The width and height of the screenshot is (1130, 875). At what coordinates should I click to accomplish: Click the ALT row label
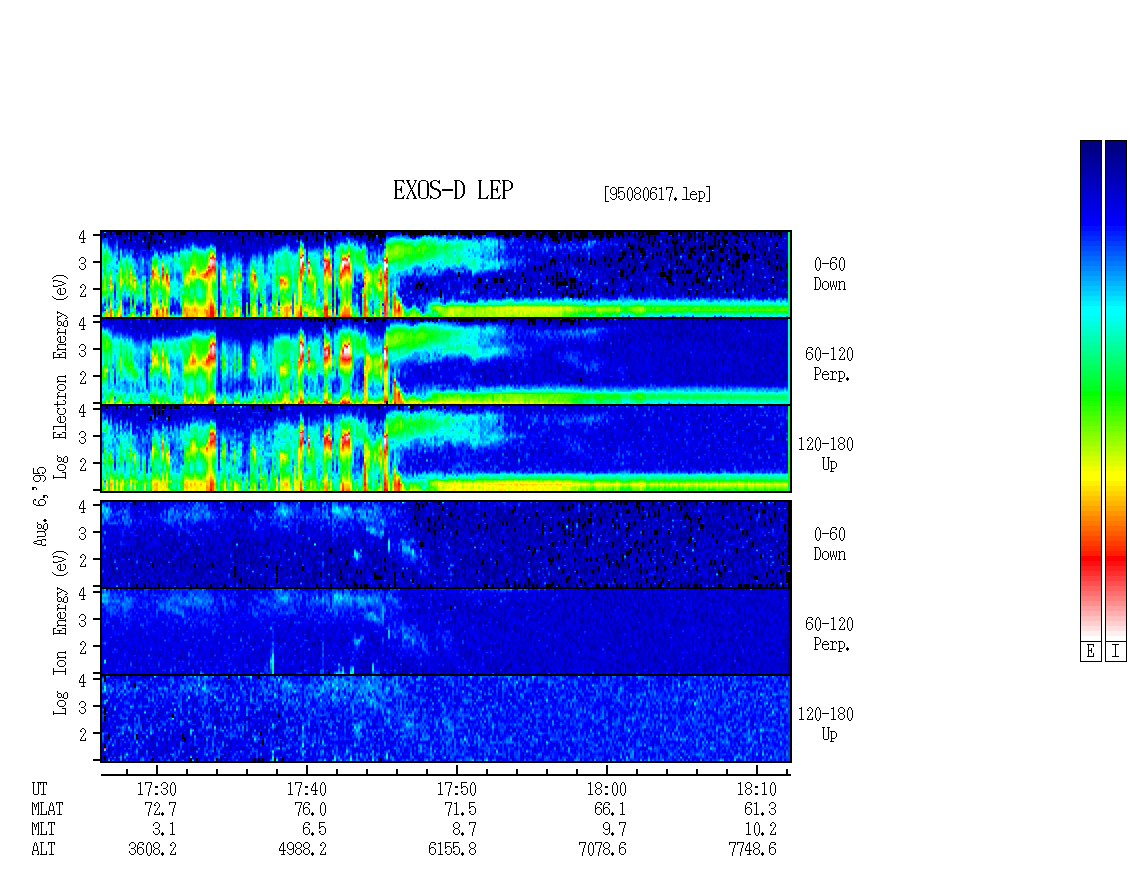[43, 850]
